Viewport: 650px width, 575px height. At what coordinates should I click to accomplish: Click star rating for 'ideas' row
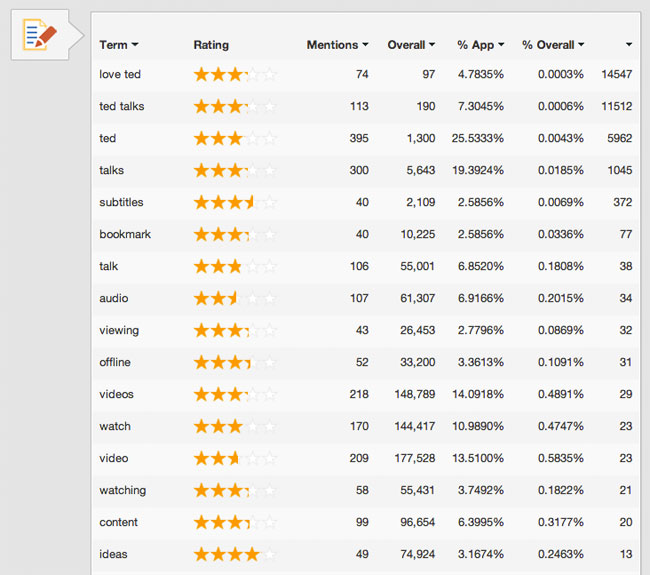click(x=235, y=554)
